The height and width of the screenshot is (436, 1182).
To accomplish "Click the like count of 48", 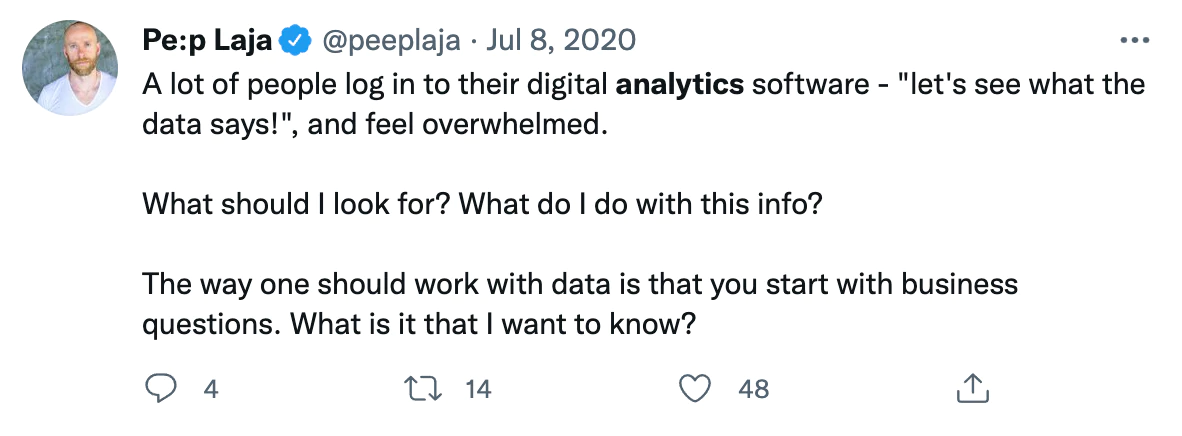I will pyautogui.click(x=753, y=389).
